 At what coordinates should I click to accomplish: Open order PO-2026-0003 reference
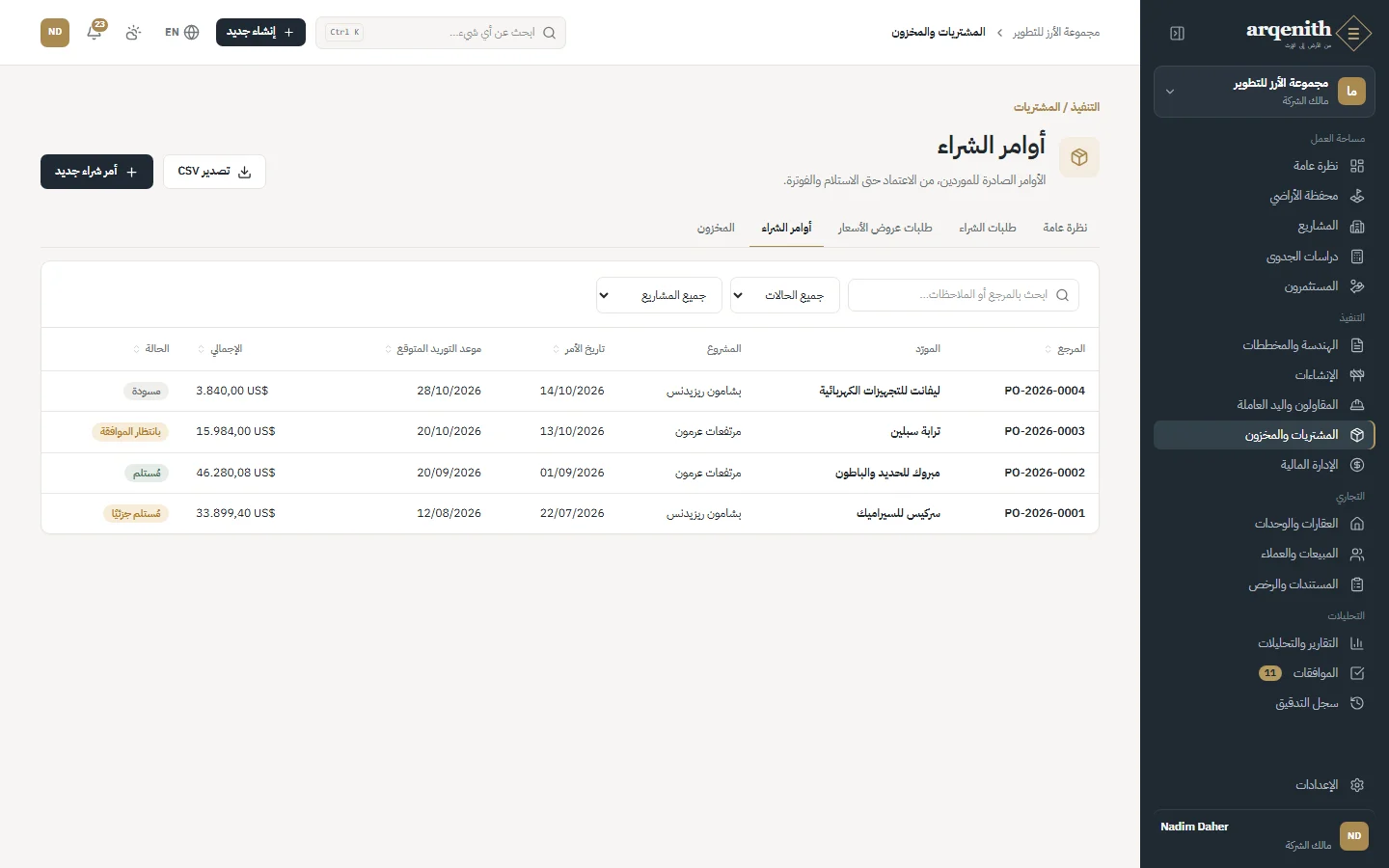pyautogui.click(x=1045, y=432)
